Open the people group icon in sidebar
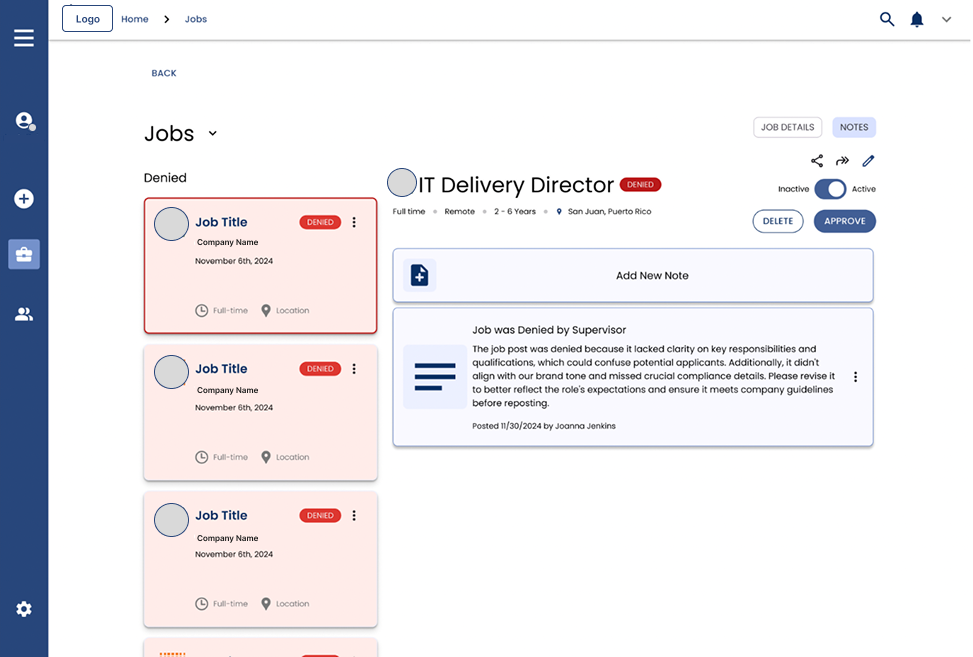Viewport: 973px width, 657px height. 24,314
